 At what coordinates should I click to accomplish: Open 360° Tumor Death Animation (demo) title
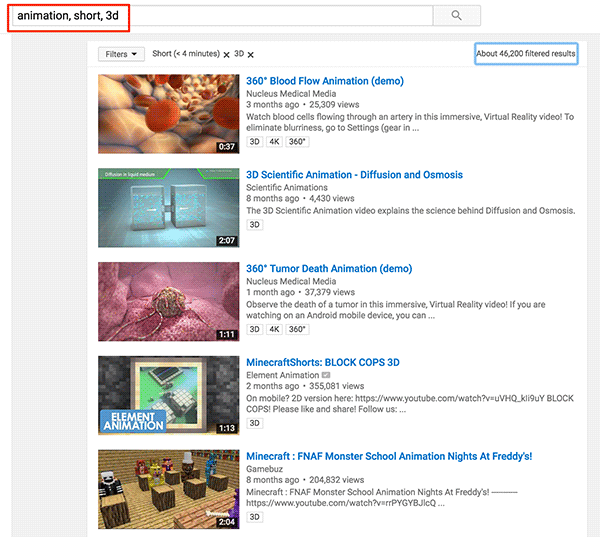[328, 268]
